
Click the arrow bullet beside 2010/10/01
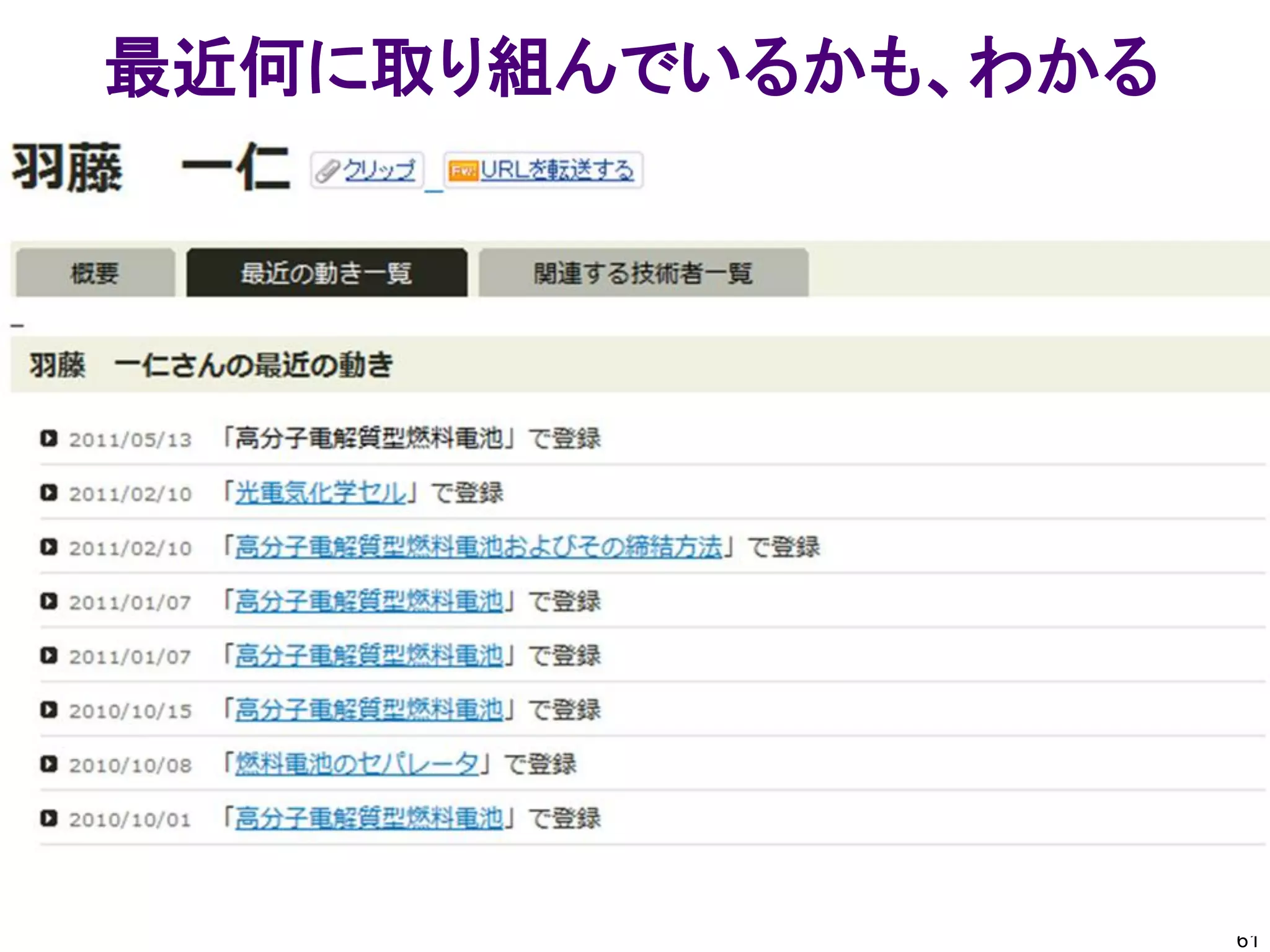pyautogui.click(x=49, y=818)
